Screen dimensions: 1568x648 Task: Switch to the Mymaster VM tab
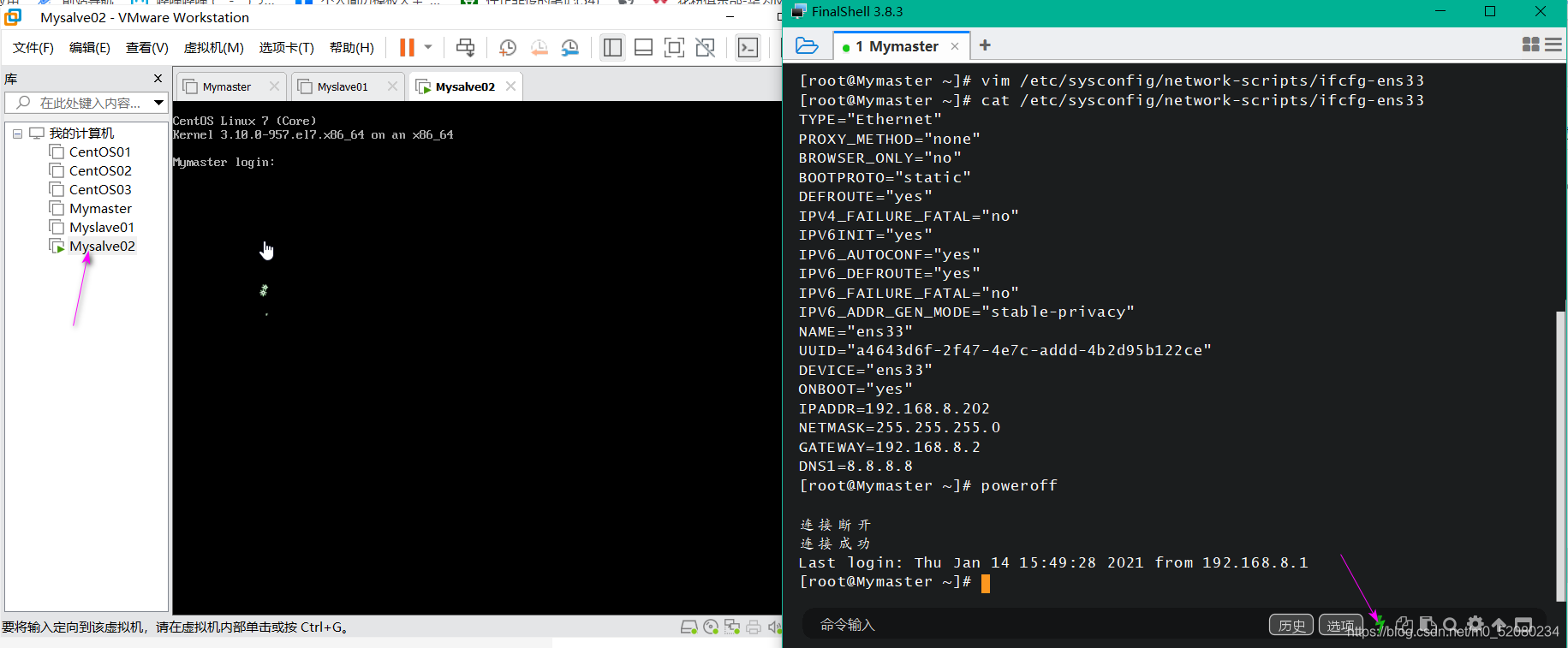pos(226,86)
